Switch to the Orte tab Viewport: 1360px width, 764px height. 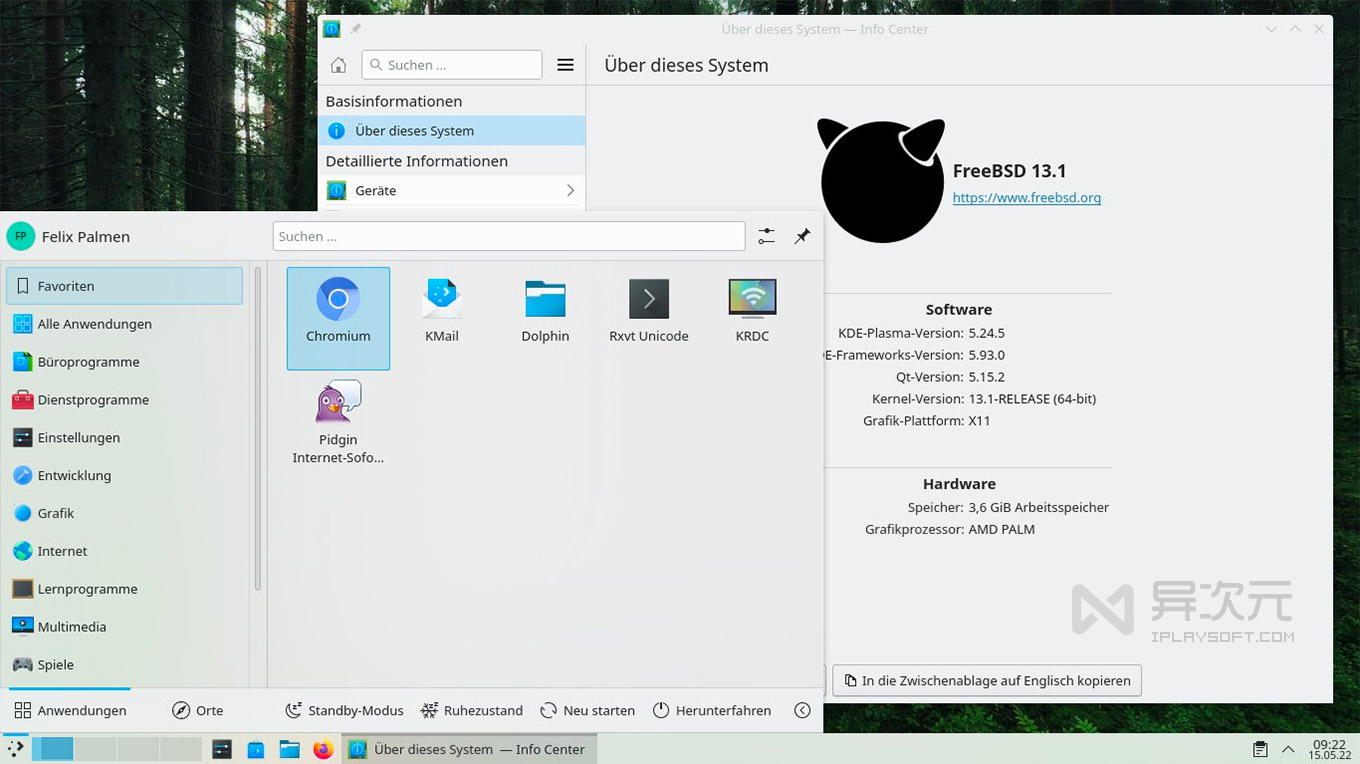pos(197,710)
